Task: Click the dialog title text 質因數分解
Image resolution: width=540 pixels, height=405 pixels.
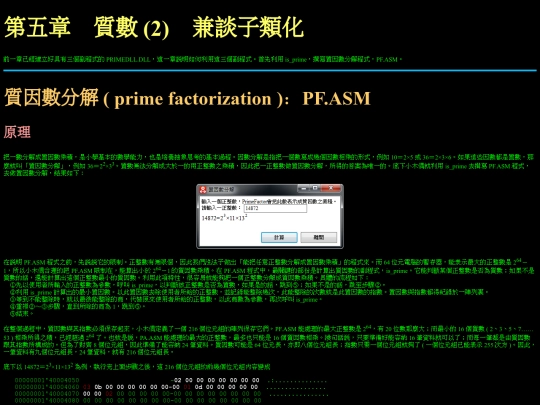Action: (221, 189)
